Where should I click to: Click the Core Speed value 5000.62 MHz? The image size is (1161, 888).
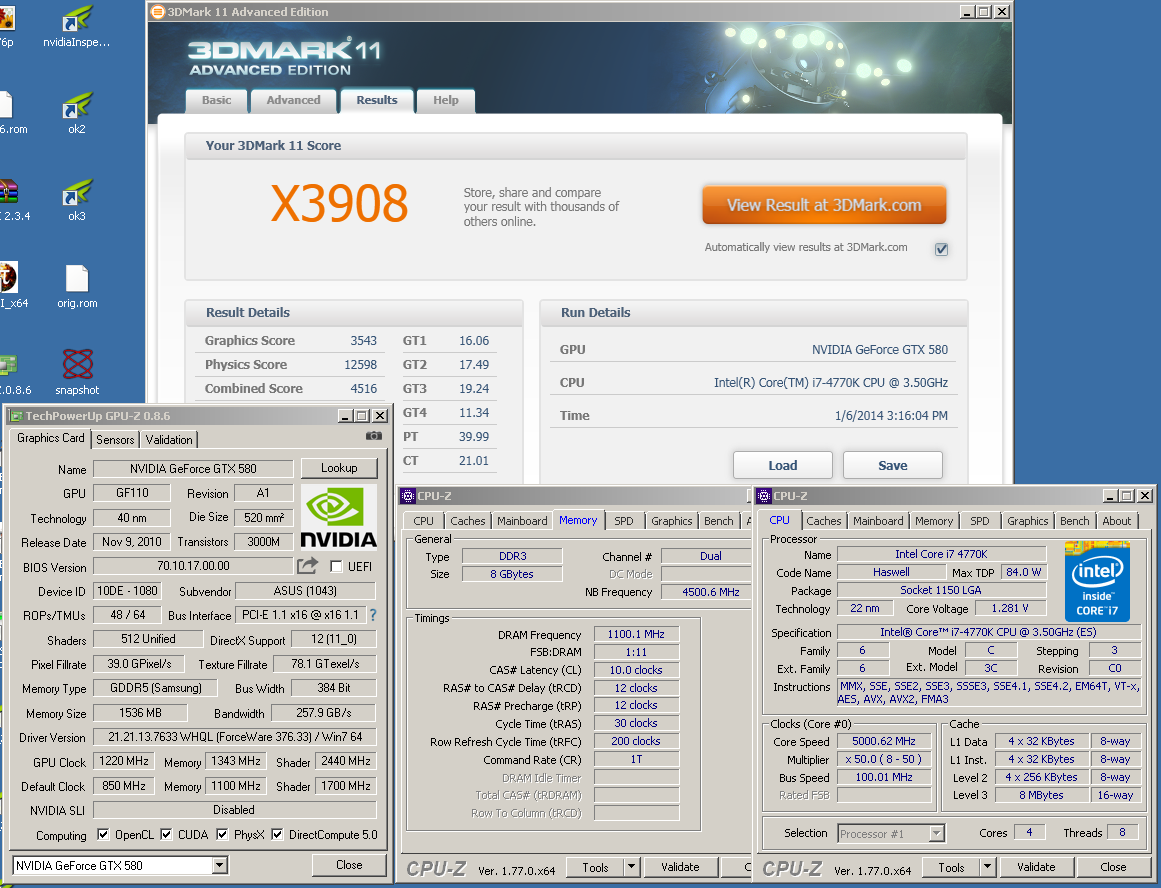coord(884,741)
